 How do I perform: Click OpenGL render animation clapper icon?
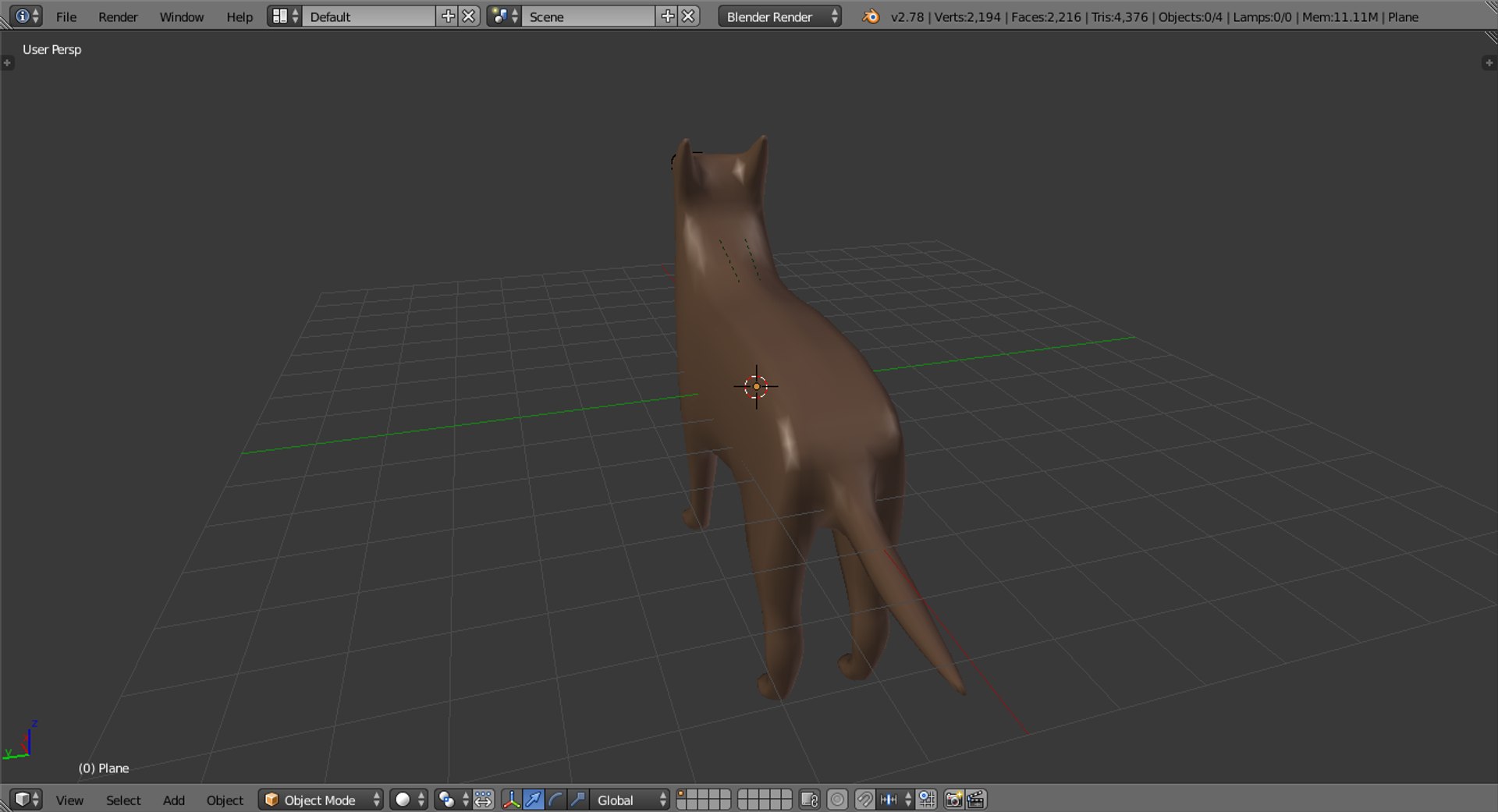976,800
